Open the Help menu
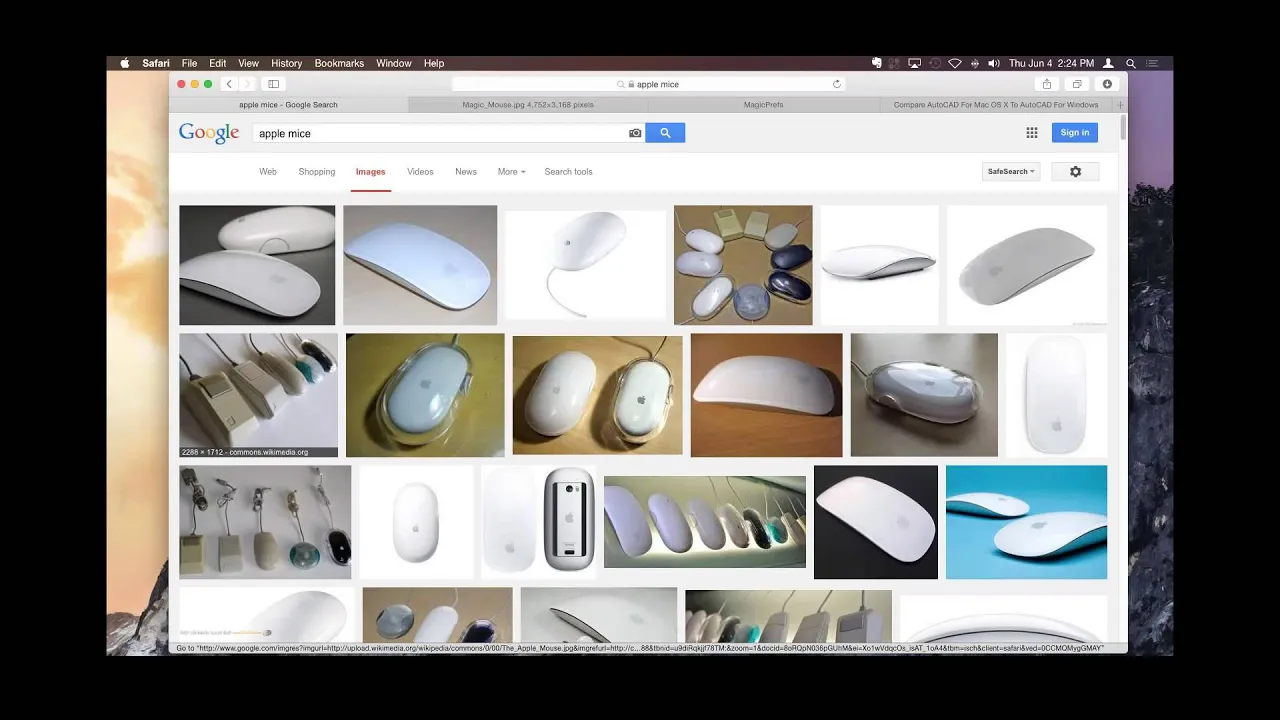This screenshot has height=720, width=1280. tap(434, 63)
